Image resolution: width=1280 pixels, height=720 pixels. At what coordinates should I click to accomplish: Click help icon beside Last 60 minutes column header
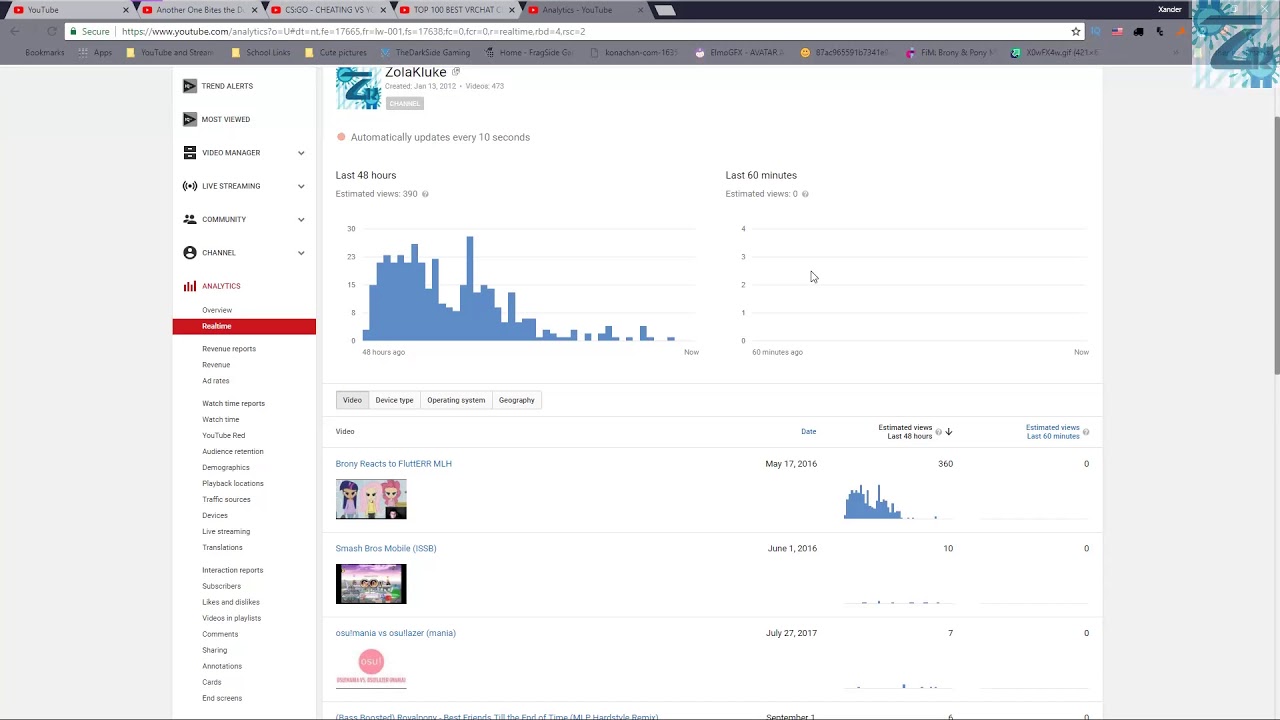[1086, 432]
